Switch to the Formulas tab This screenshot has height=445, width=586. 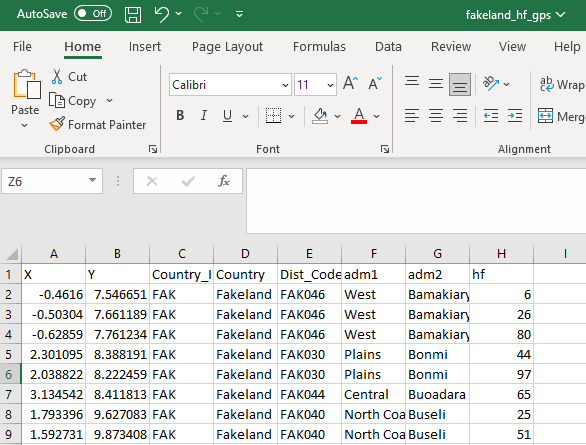[x=319, y=47]
